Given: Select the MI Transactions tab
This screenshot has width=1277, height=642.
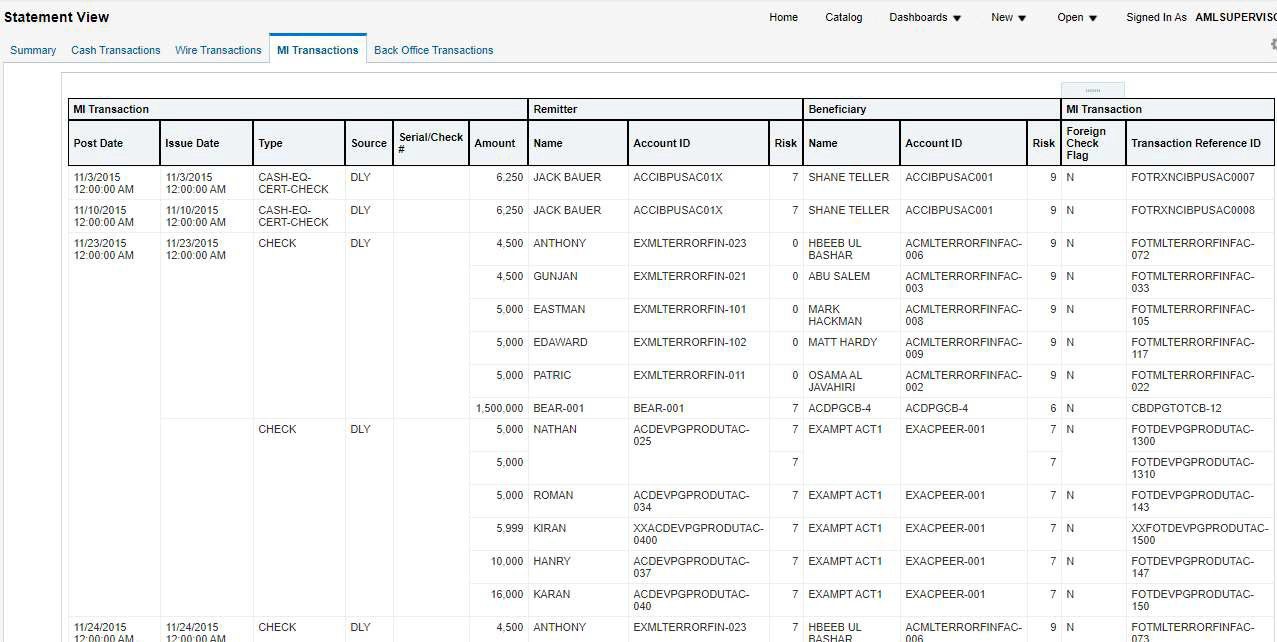Looking at the screenshot, I should pyautogui.click(x=317, y=48).
